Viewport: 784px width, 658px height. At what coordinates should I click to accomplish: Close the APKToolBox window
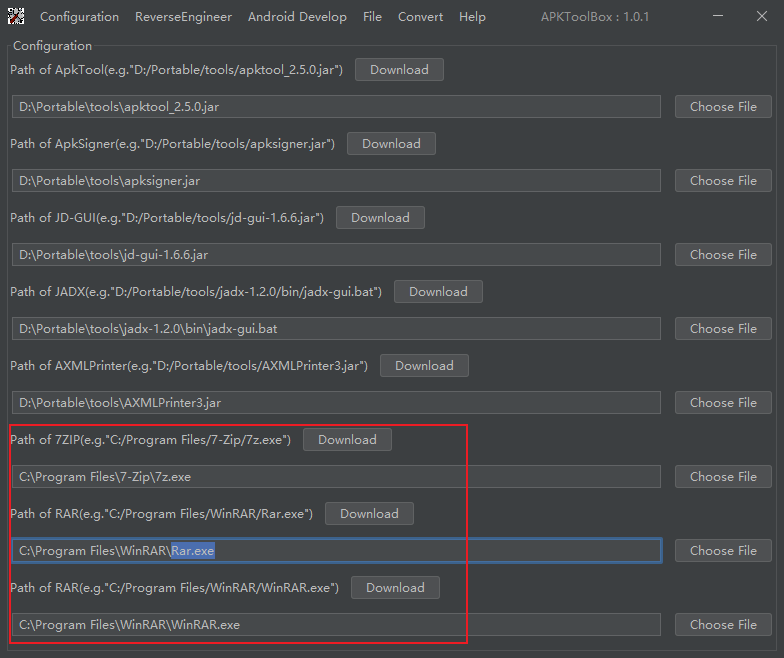pos(762,16)
